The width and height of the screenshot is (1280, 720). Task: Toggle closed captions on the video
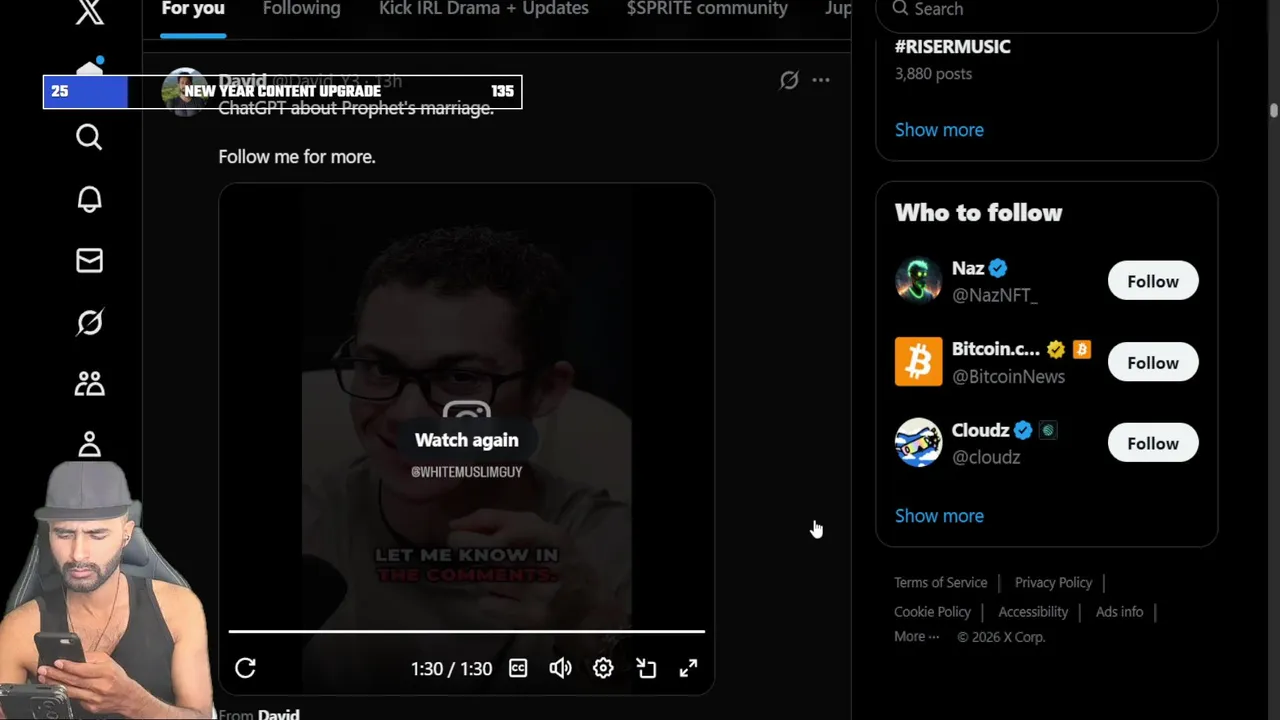pyautogui.click(x=518, y=668)
